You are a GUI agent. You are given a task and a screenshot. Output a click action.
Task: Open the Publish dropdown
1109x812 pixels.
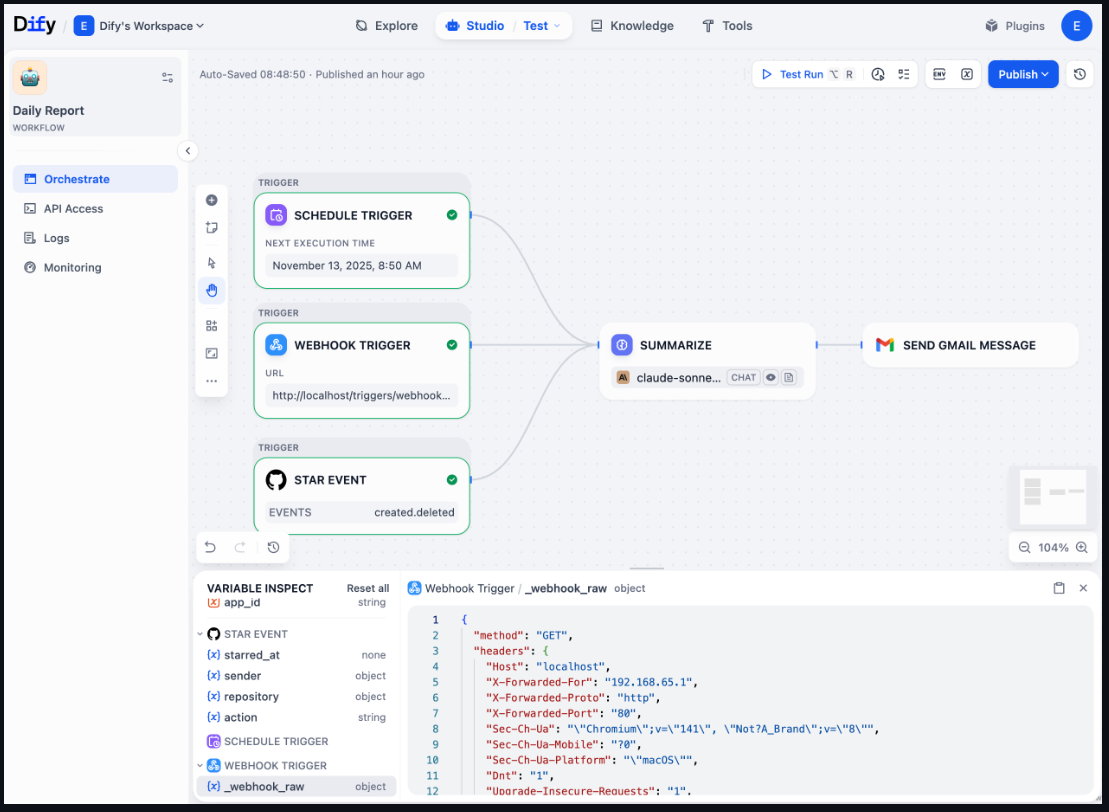tap(1022, 74)
